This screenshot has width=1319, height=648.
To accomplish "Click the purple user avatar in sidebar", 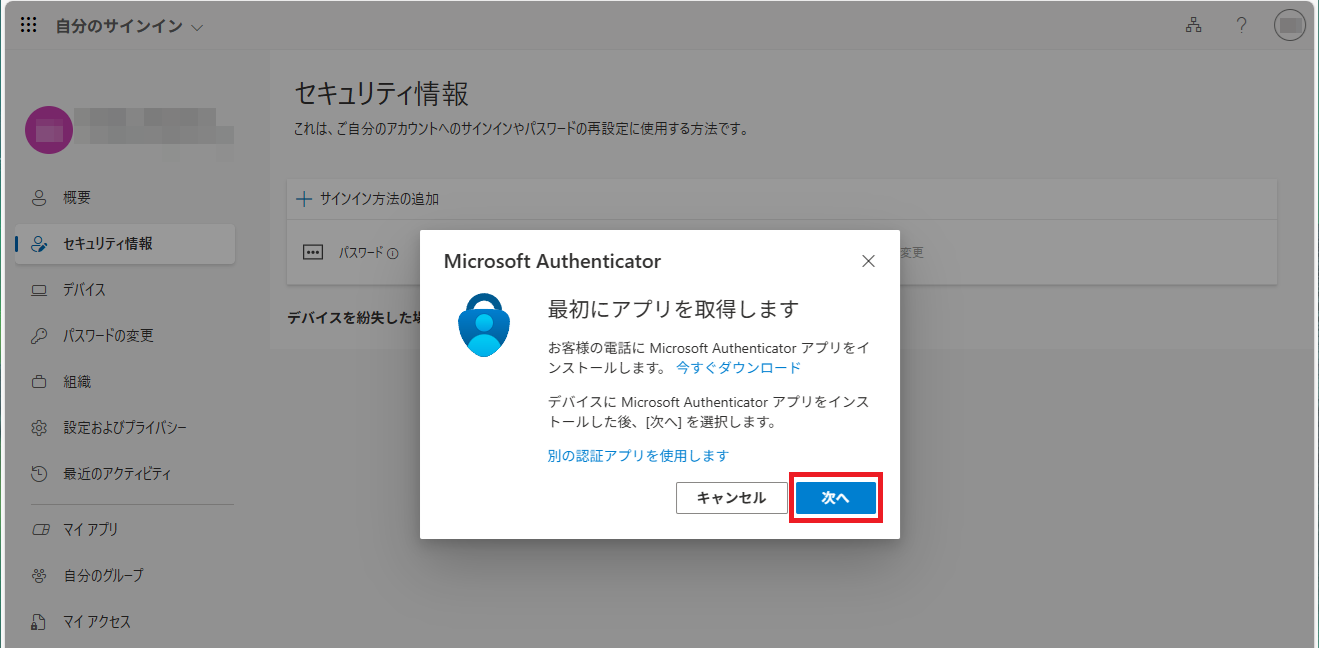I will click(48, 130).
